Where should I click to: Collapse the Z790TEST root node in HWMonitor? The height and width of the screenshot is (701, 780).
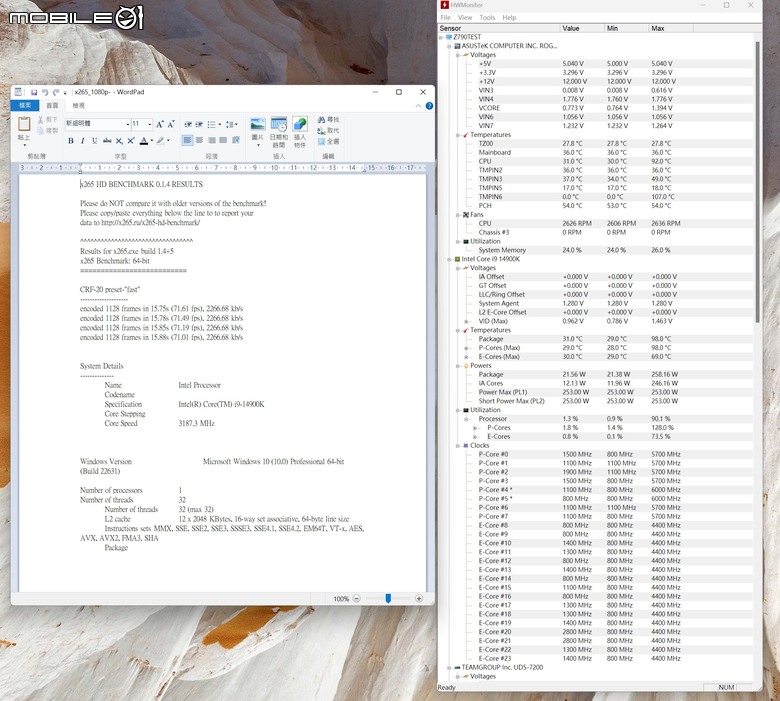tap(441, 37)
